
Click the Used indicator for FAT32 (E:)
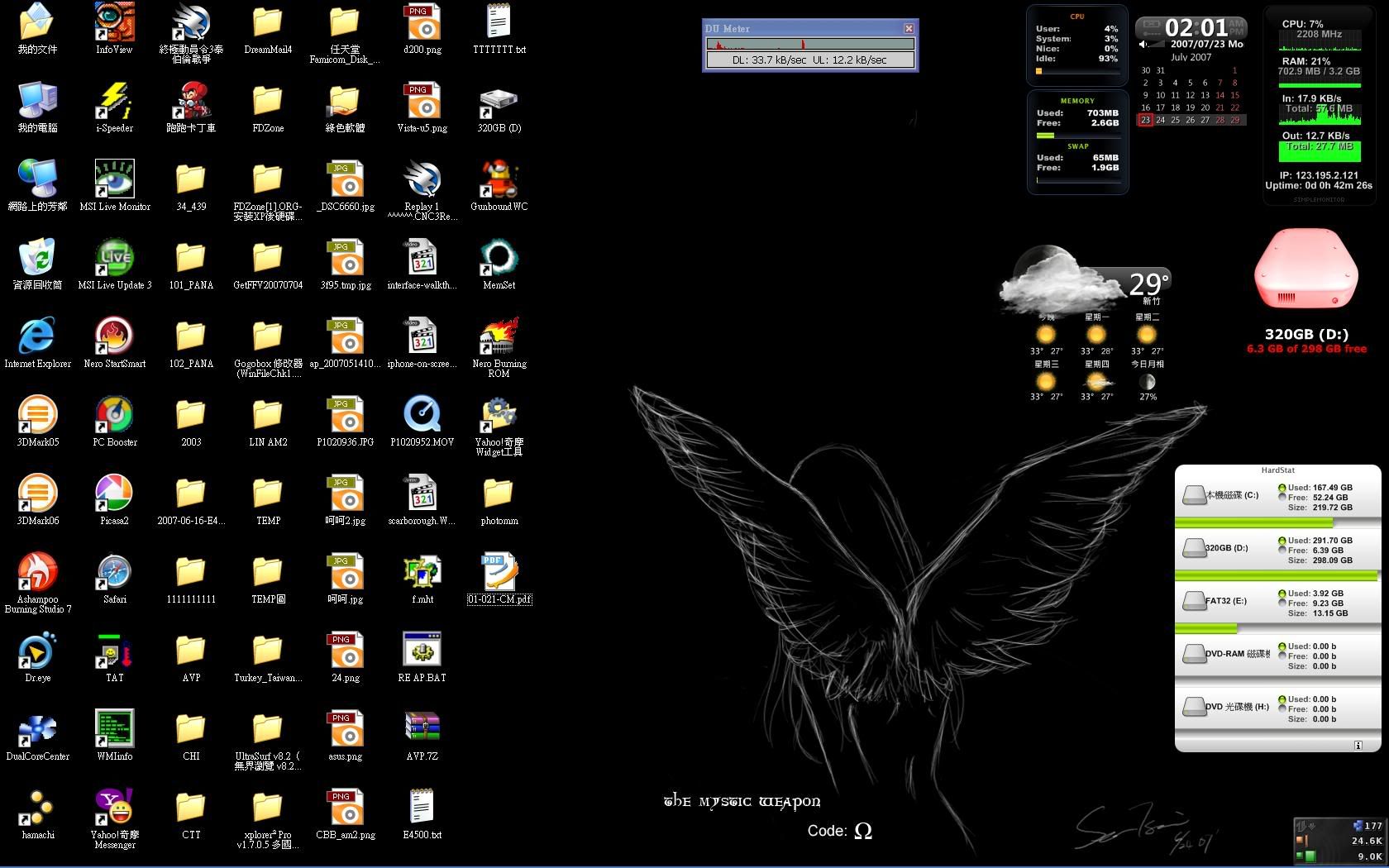[x=1282, y=594]
